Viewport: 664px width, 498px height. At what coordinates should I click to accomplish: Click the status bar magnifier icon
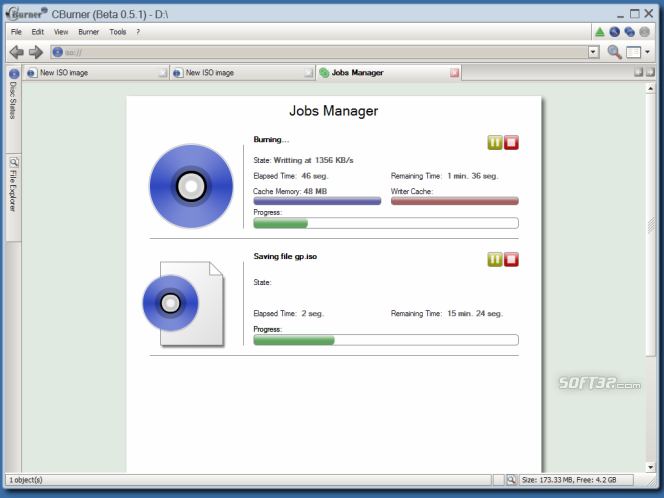tap(511, 480)
